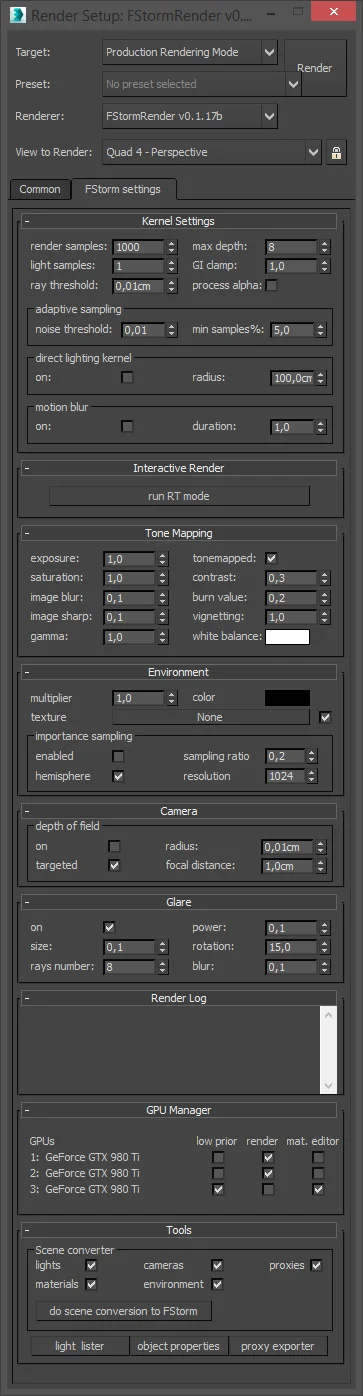Enable importance sampling enabled checkbox

tap(118, 756)
